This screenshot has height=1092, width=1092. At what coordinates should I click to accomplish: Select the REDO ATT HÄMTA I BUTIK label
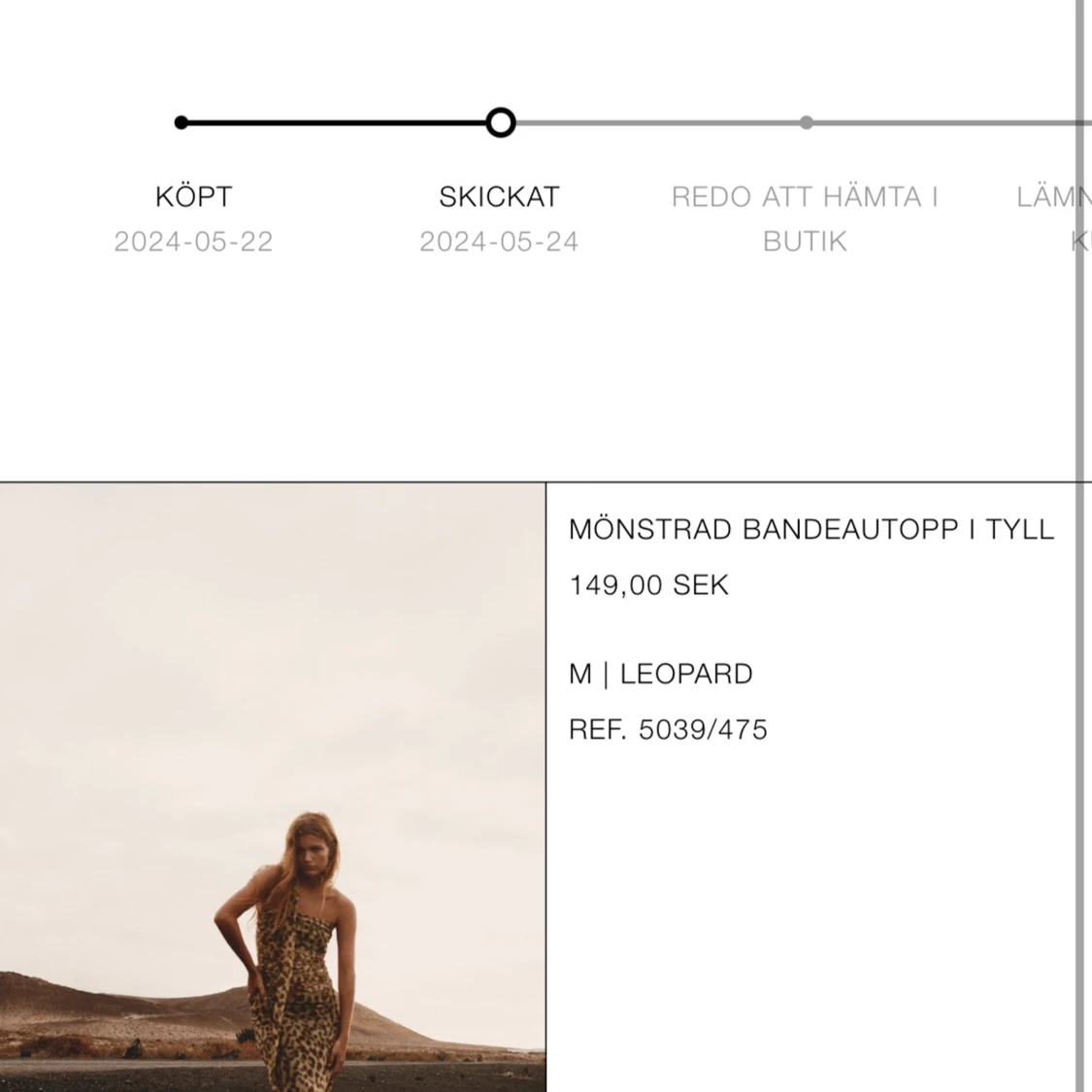tap(805, 218)
